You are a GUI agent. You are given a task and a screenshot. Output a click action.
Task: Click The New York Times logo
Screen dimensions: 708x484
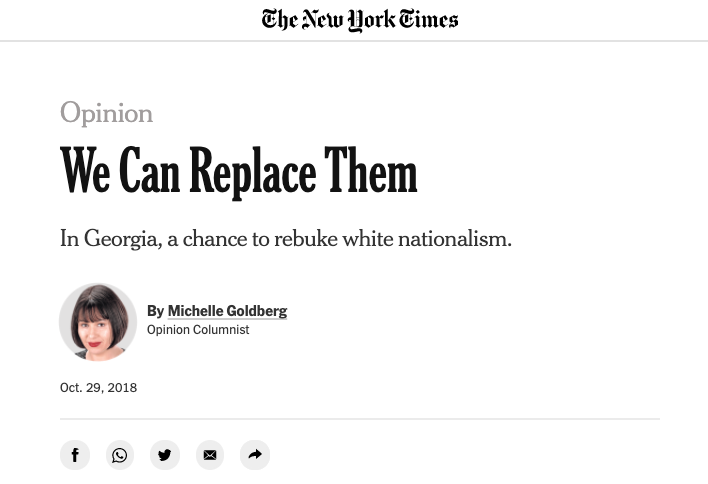(360, 20)
